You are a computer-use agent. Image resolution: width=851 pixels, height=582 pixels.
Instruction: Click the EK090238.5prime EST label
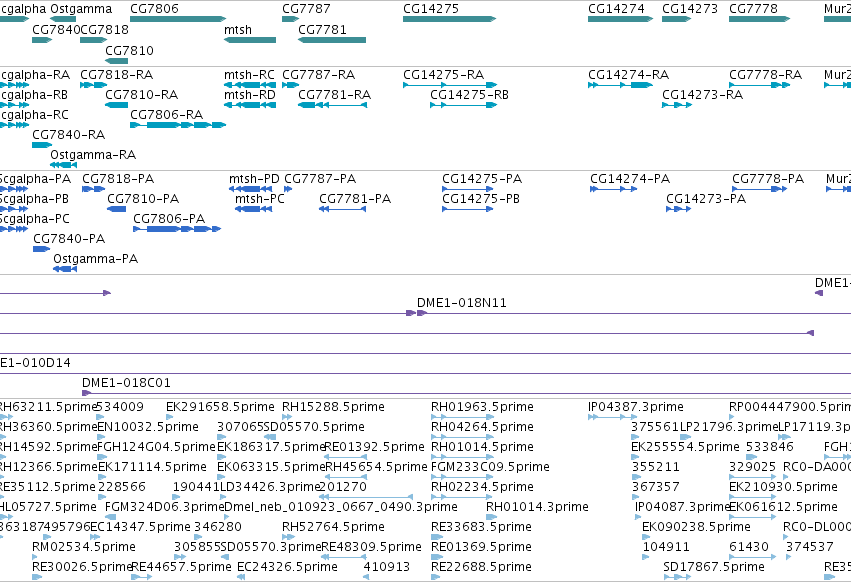(696, 527)
